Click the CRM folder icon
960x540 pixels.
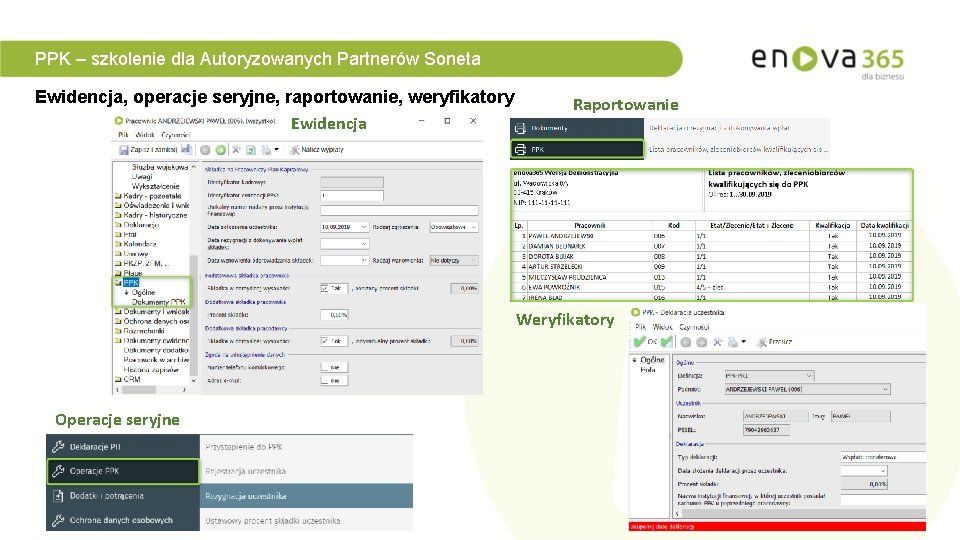[118, 380]
